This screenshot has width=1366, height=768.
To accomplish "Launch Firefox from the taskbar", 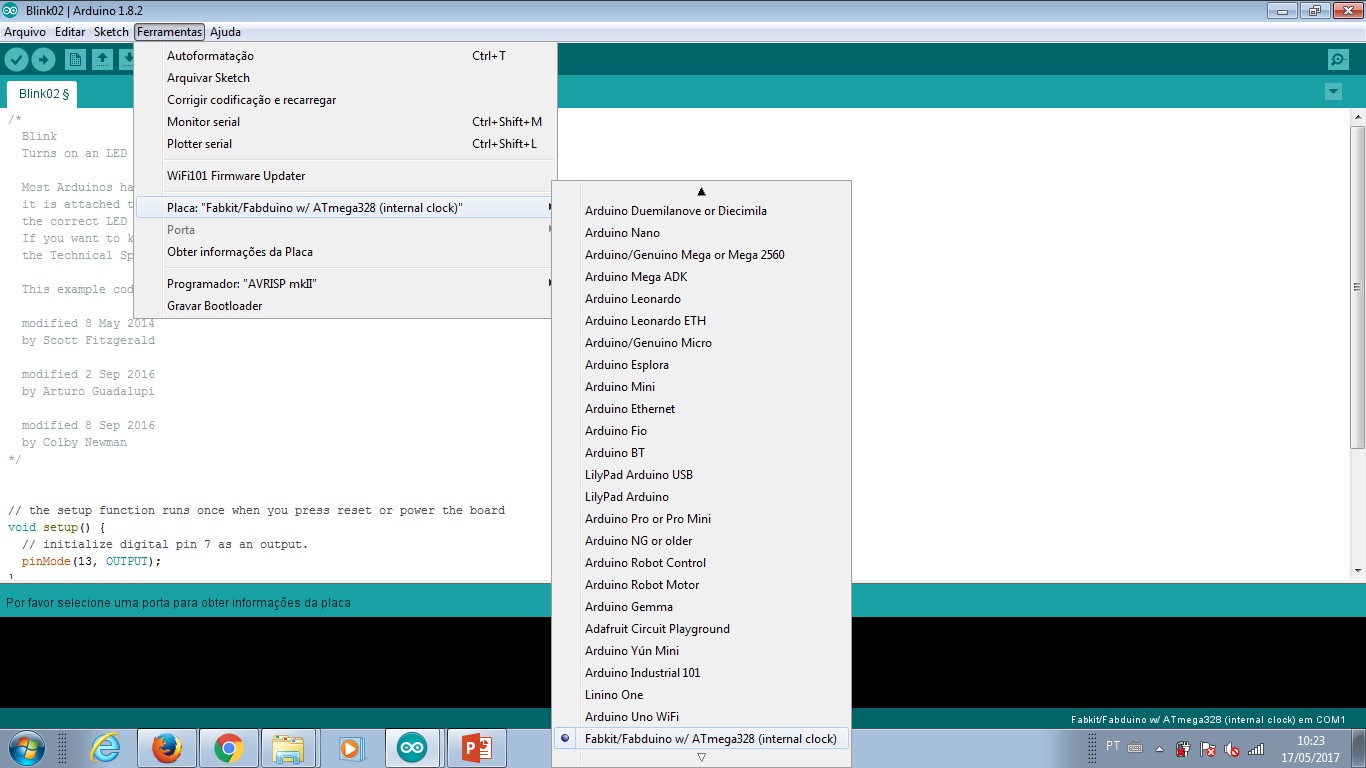I will (x=167, y=748).
